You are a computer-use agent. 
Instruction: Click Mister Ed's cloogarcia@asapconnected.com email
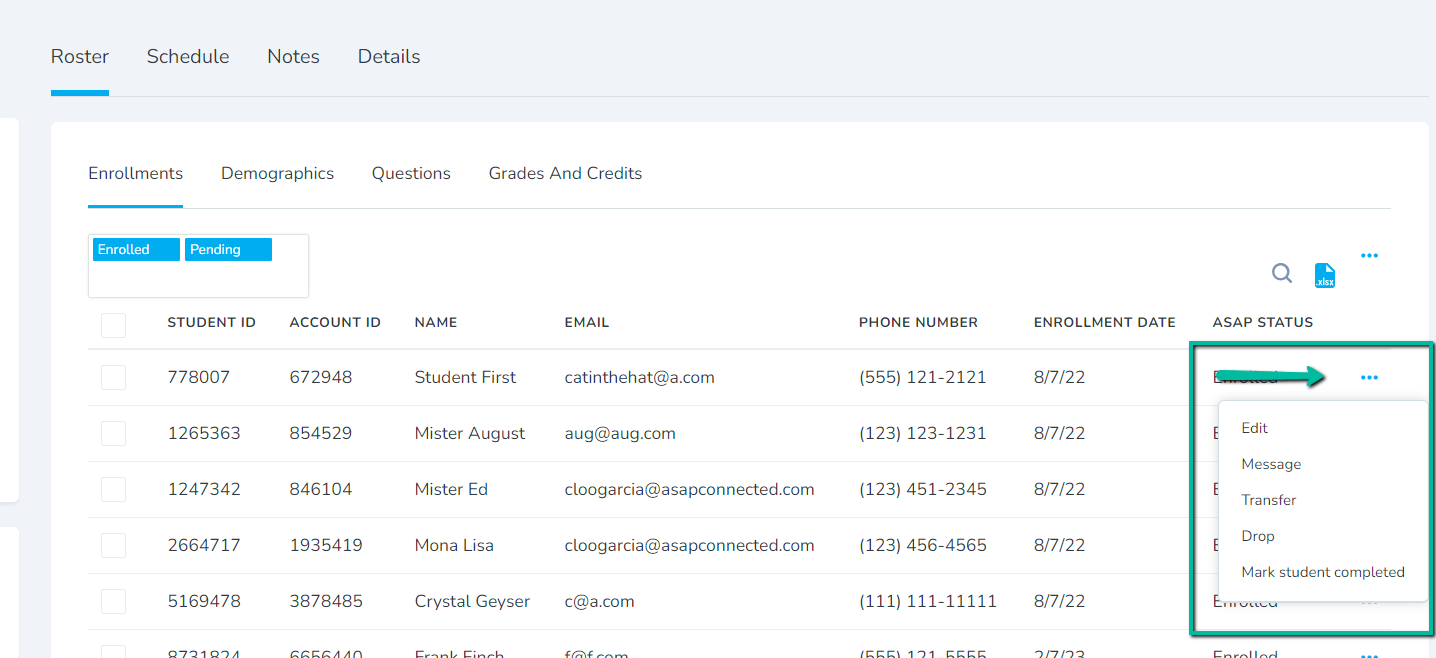point(690,489)
